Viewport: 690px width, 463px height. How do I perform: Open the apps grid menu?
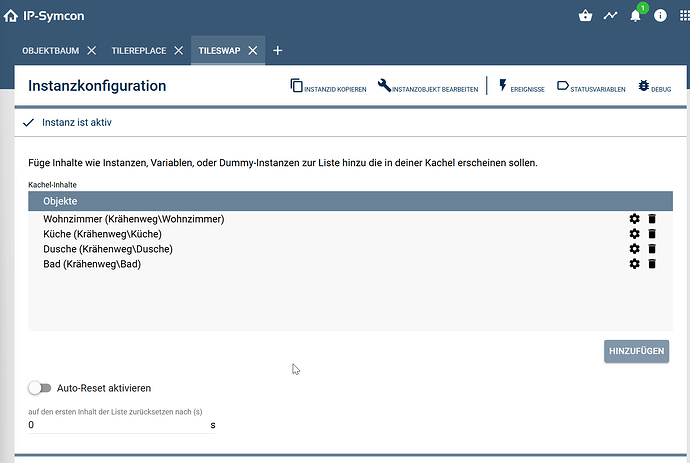tap(683, 16)
